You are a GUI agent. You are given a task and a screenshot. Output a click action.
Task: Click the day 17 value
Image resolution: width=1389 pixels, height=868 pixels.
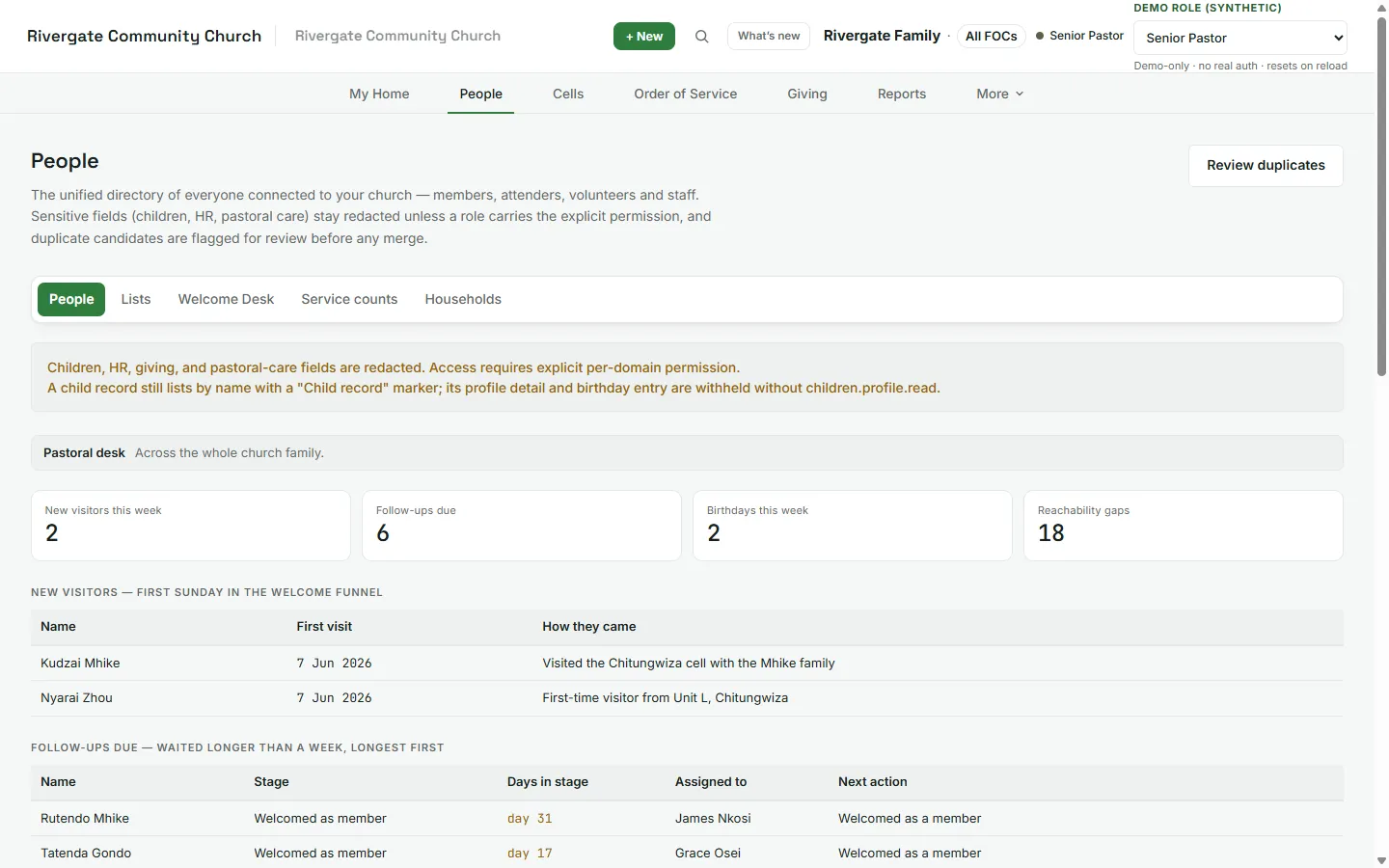pyautogui.click(x=530, y=854)
